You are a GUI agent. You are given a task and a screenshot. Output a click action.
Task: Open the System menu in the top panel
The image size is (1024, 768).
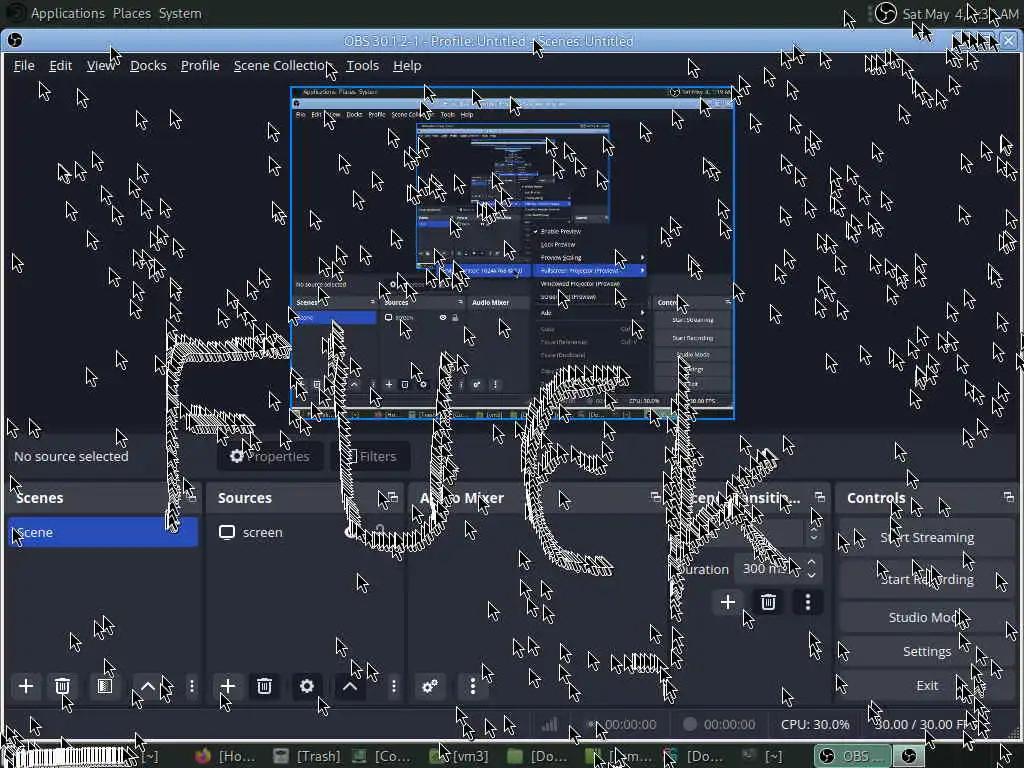coord(180,13)
